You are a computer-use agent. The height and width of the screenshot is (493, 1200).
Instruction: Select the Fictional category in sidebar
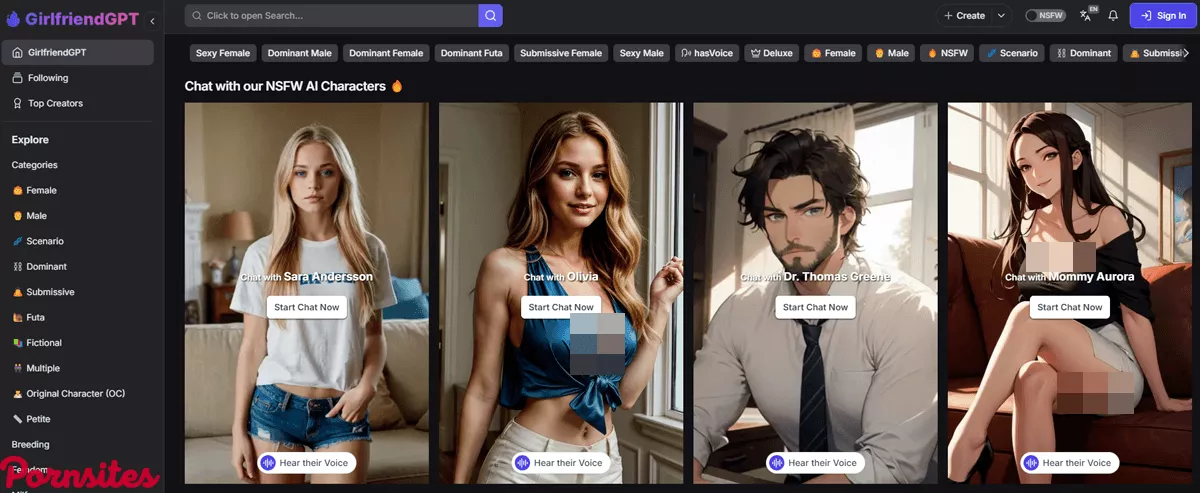(x=44, y=343)
